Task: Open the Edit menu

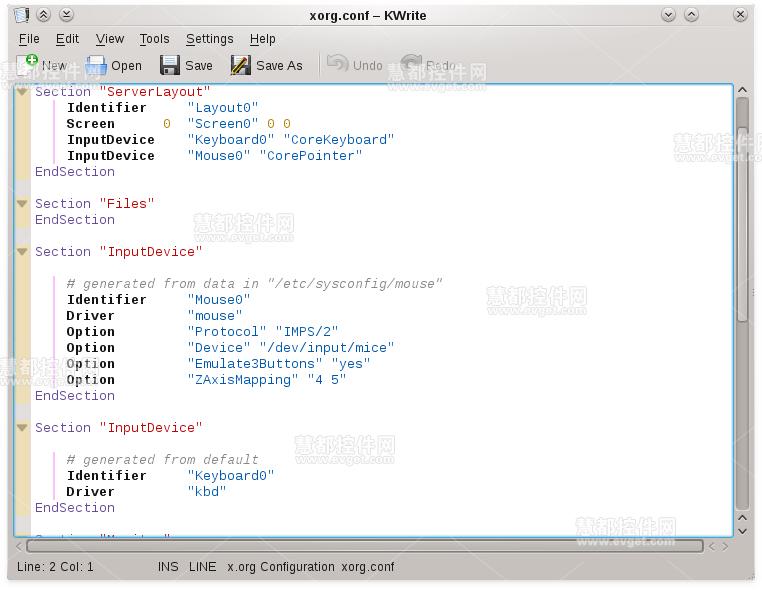Action: [x=67, y=39]
